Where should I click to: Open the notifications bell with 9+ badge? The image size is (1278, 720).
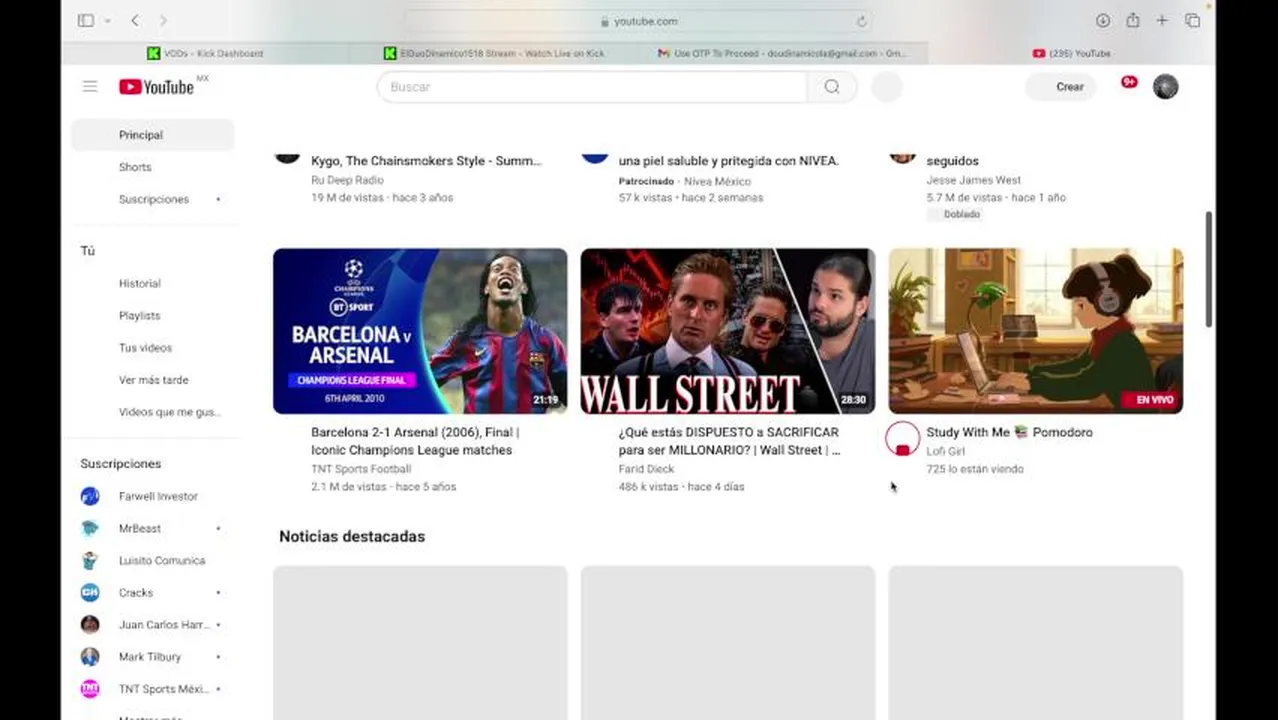pyautogui.click(x=1129, y=83)
